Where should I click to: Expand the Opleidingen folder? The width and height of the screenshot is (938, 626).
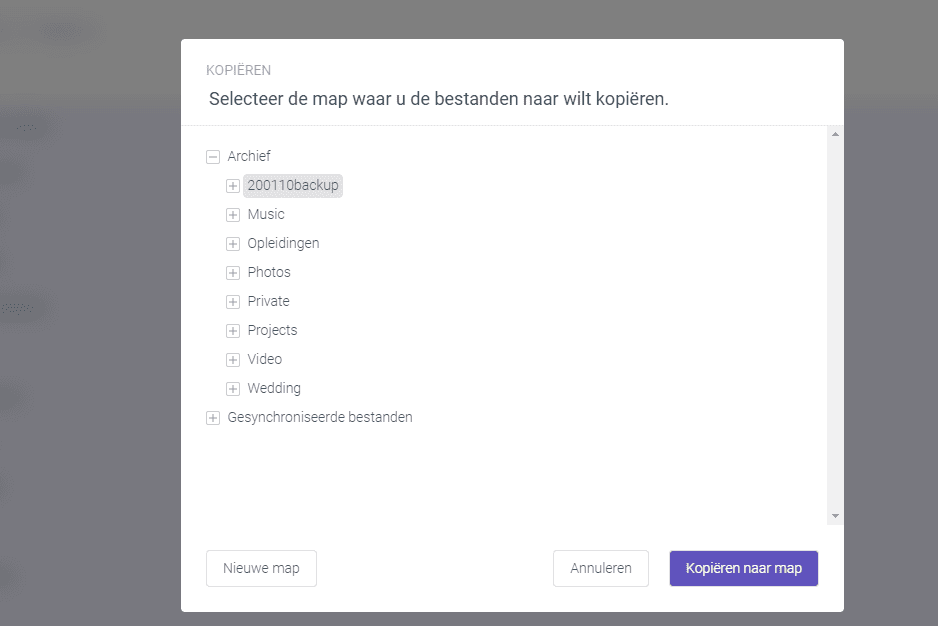232,243
